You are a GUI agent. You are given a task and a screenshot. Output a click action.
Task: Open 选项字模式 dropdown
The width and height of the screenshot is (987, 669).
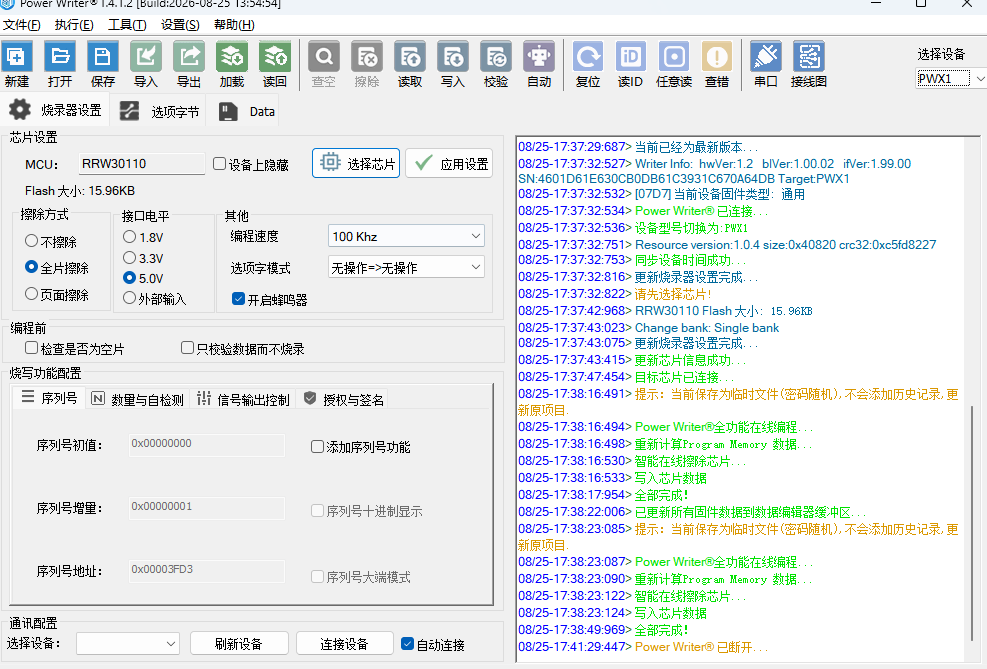pyautogui.click(x=406, y=267)
